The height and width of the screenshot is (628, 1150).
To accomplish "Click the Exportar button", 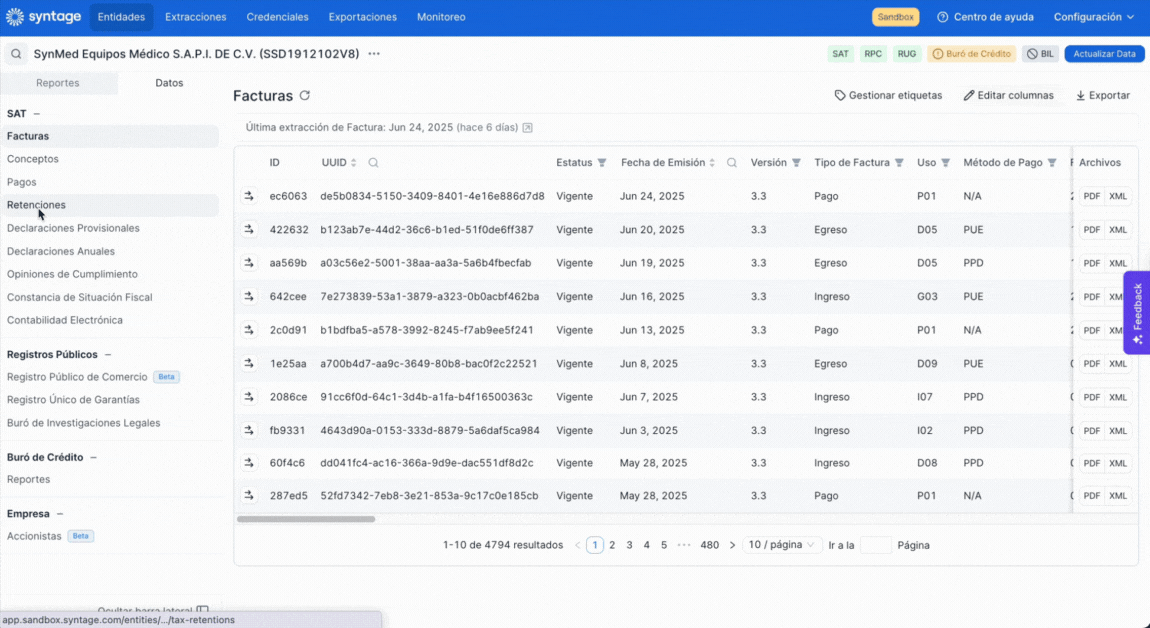I will [1102, 95].
